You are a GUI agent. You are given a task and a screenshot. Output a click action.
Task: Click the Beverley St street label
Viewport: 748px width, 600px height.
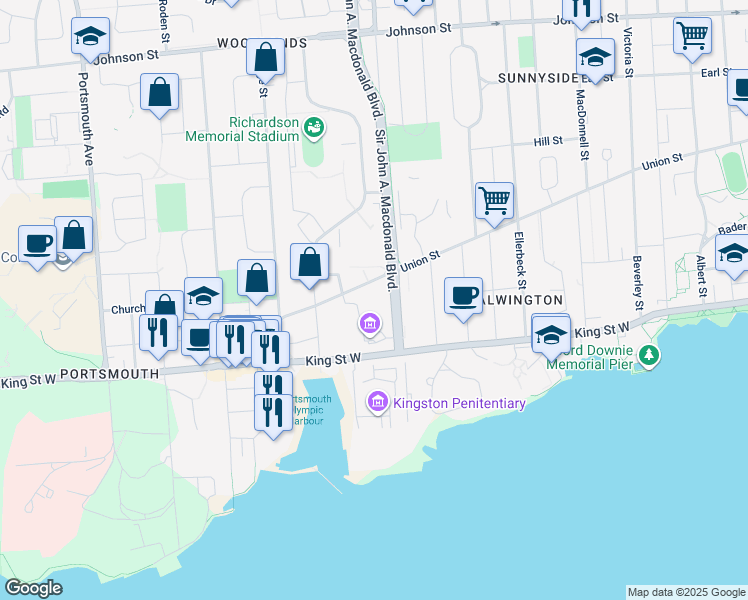tap(638, 283)
